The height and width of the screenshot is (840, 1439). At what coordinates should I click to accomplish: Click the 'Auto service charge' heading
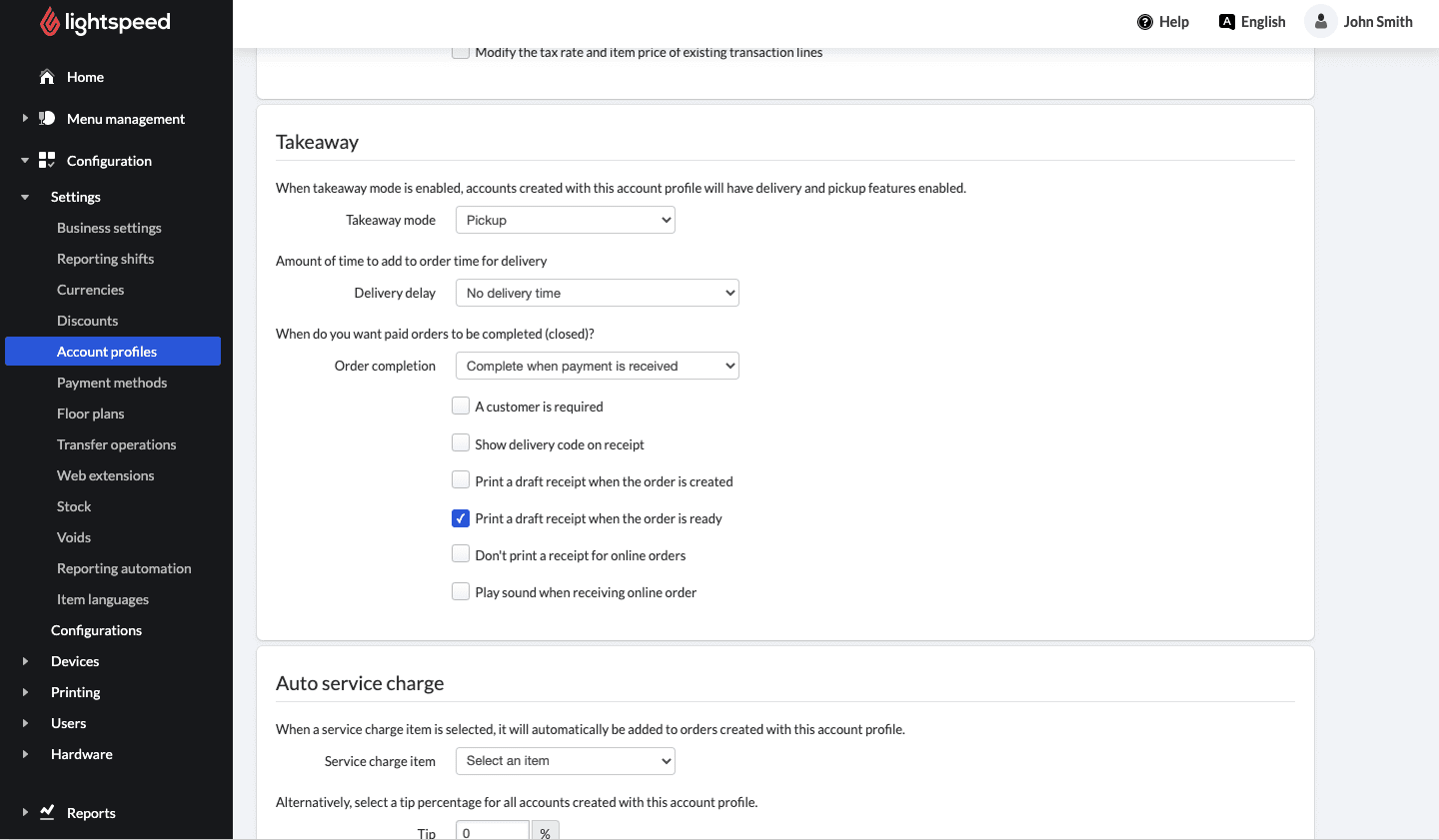tap(360, 683)
